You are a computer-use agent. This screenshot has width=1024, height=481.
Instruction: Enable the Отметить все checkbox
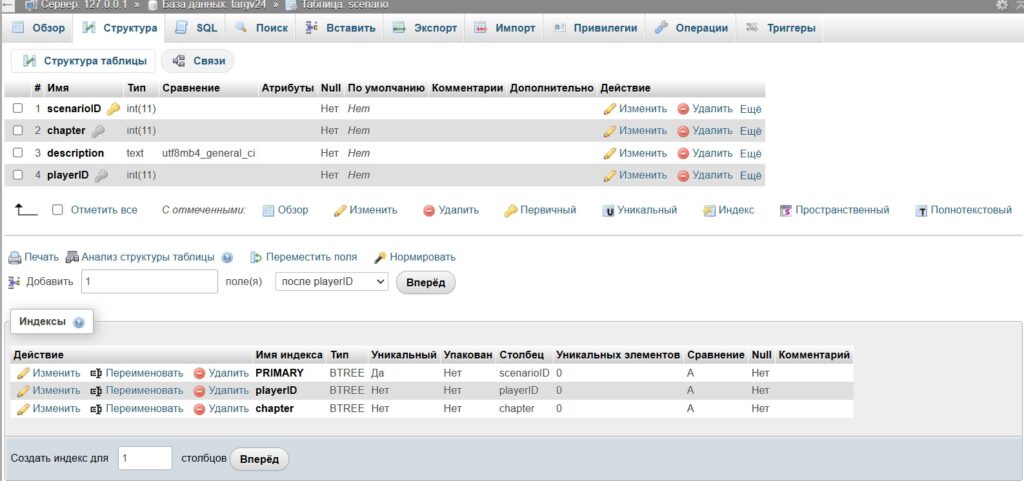point(57,210)
